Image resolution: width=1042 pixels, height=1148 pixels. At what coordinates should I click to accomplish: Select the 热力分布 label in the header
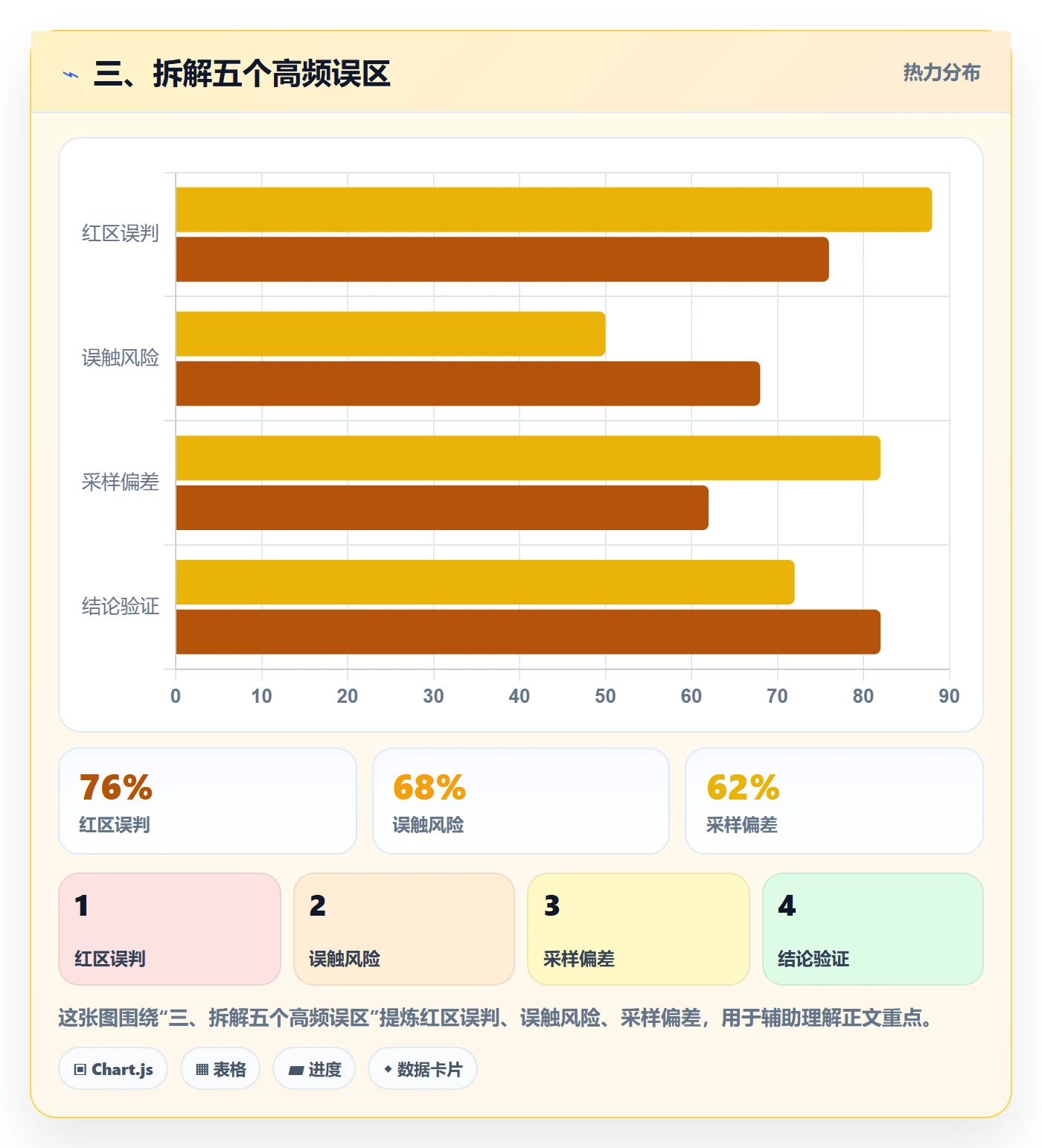(942, 72)
